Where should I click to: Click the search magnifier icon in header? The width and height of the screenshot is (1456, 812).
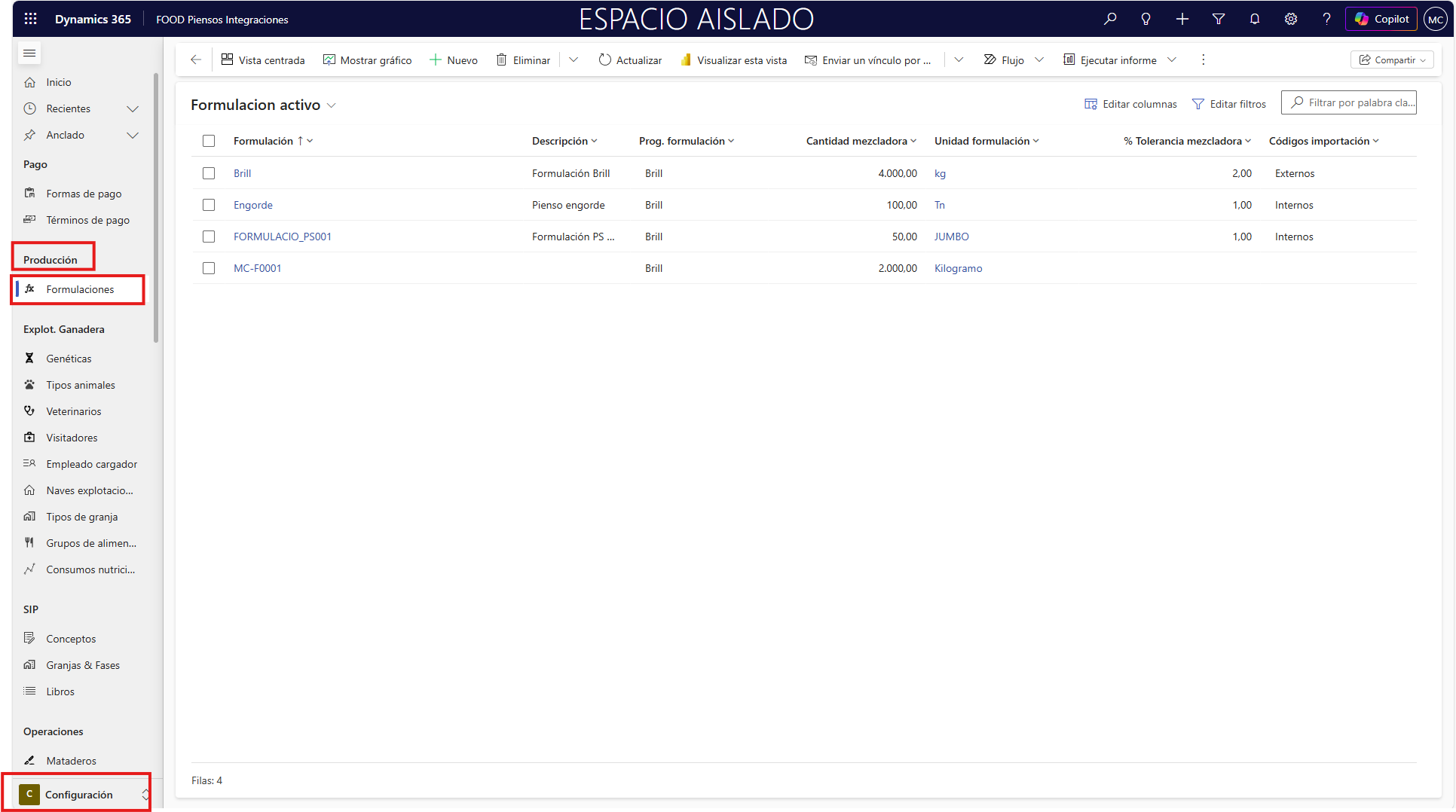coord(1110,19)
